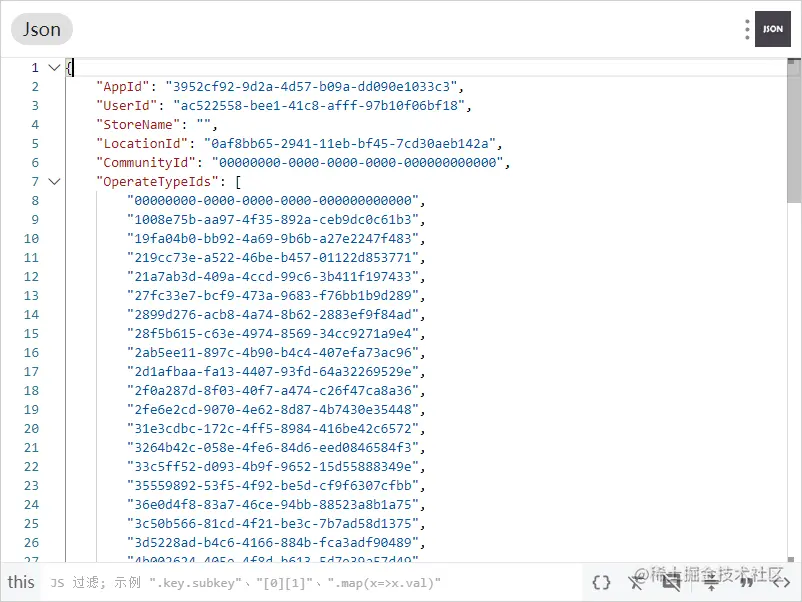Click the value 31e3cdbc-172c-4ff5-8984-416be42c6572

pos(273,429)
